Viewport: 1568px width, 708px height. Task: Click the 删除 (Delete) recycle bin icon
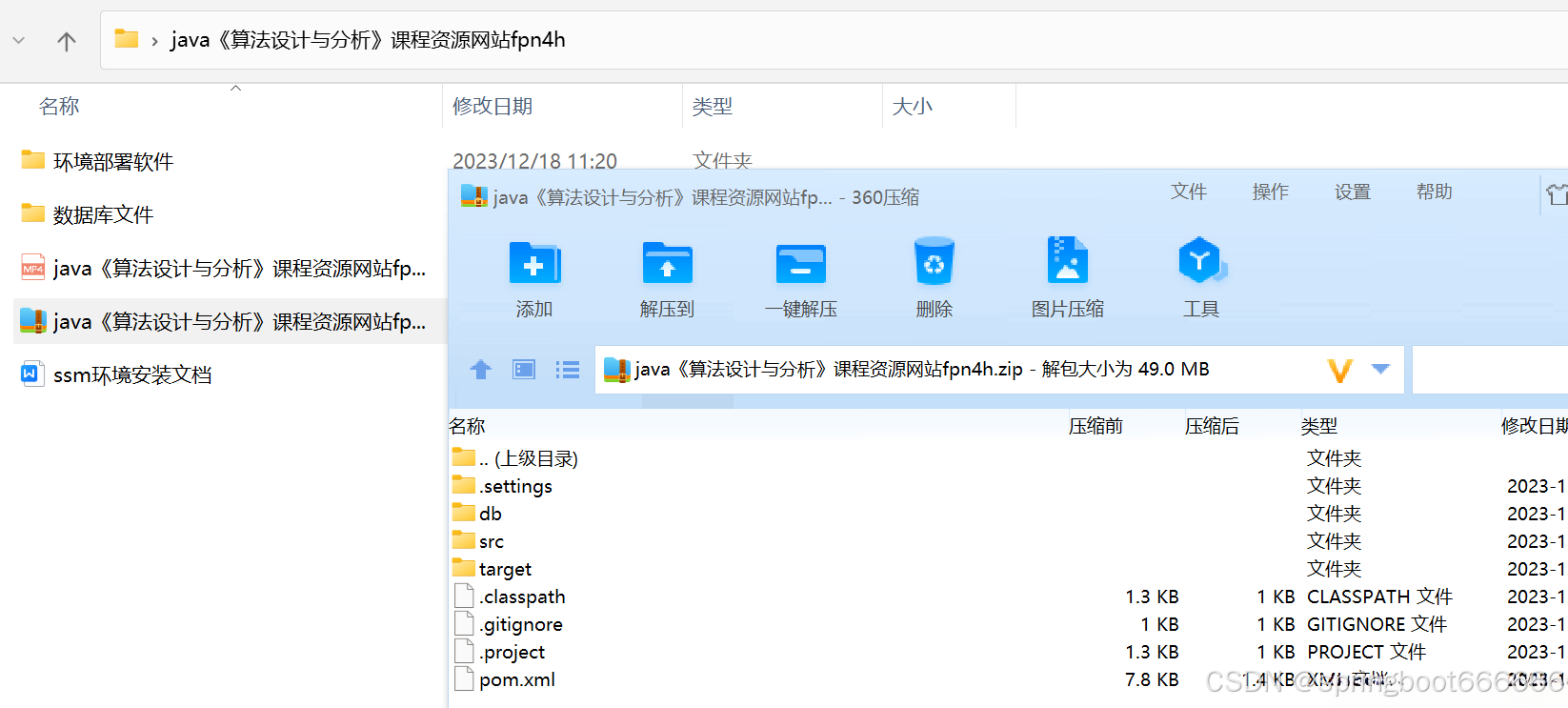pos(934,261)
